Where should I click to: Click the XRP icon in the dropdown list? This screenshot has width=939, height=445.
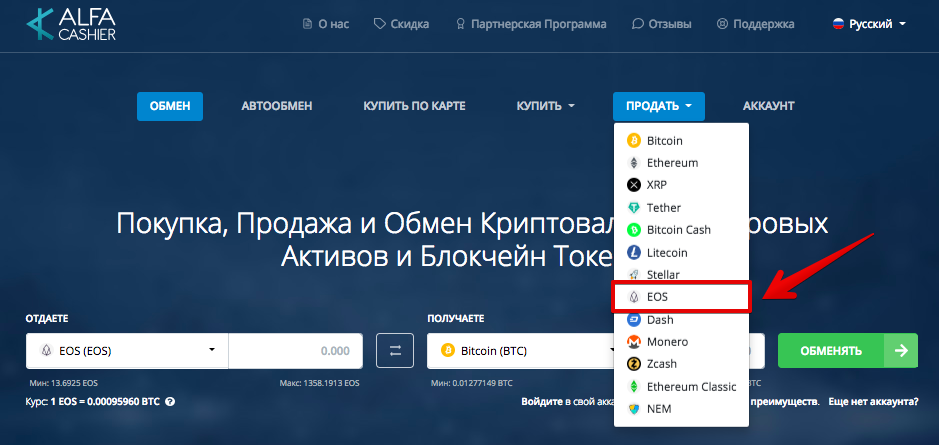tap(634, 185)
